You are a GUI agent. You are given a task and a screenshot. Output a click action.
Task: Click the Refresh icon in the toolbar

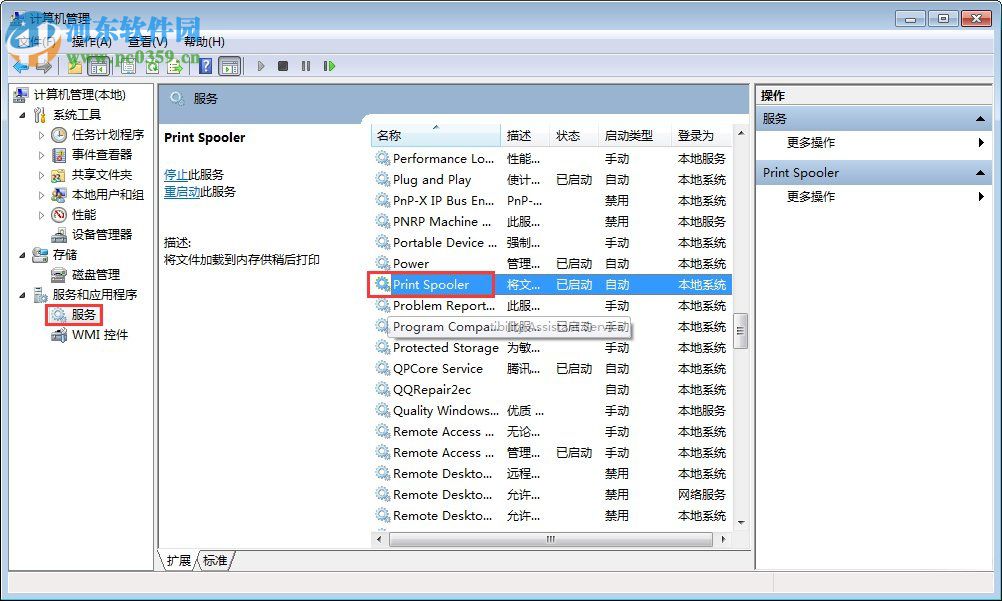coord(149,66)
